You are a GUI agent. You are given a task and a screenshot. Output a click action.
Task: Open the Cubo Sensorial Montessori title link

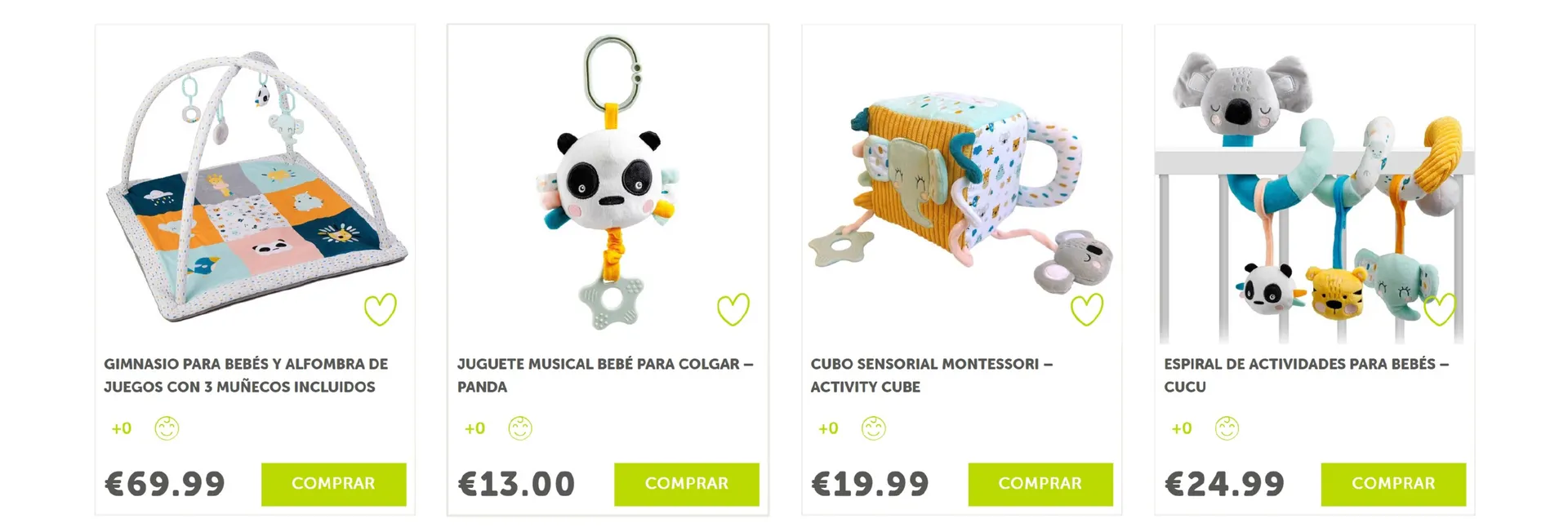[932, 375]
